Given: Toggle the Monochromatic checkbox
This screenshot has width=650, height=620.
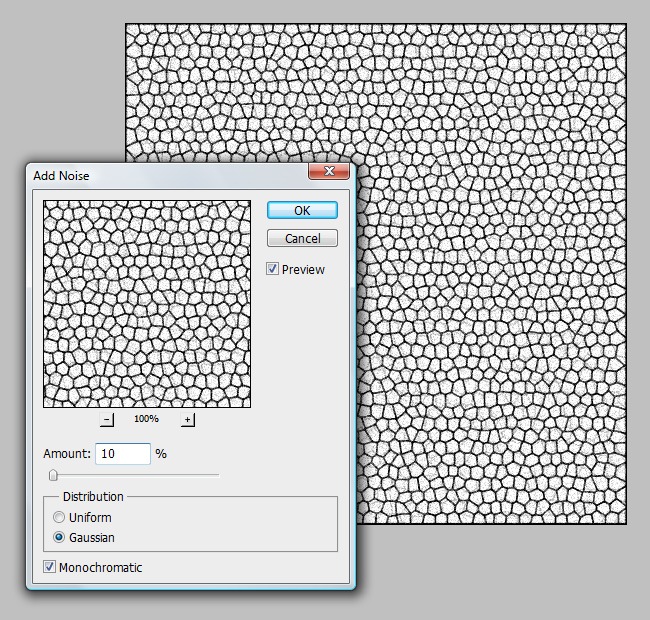Looking at the screenshot, I should click(49, 567).
